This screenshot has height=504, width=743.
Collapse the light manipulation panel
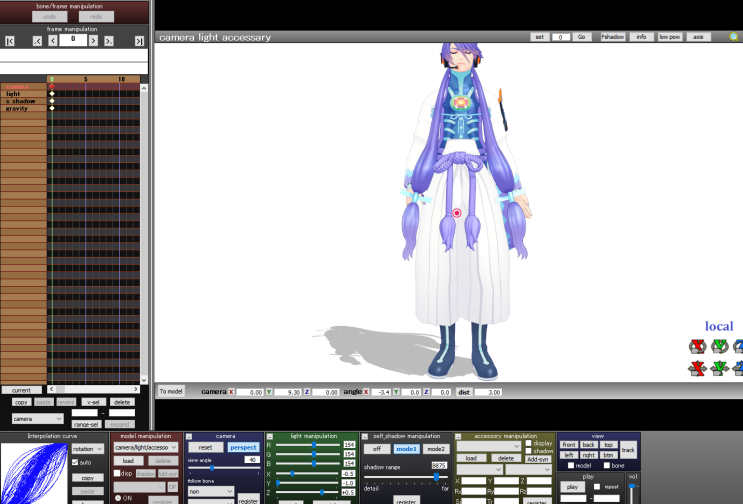[270, 436]
